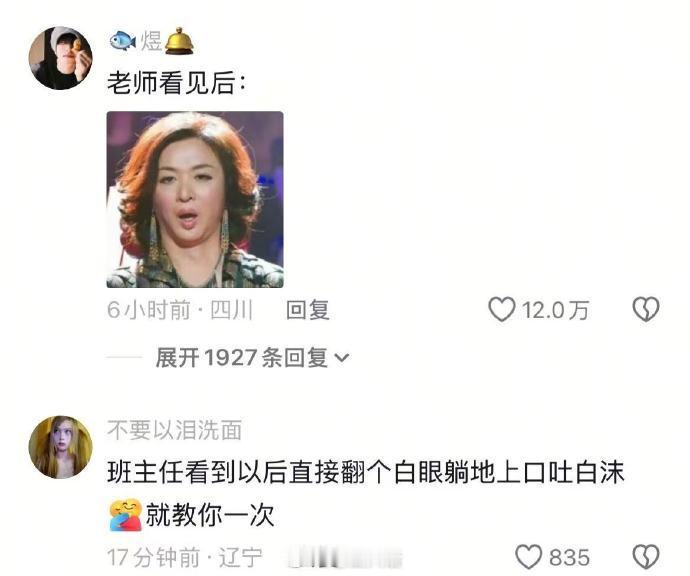The width and height of the screenshot is (690, 576).
Task: Open the username 煜
Action: (151, 41)
